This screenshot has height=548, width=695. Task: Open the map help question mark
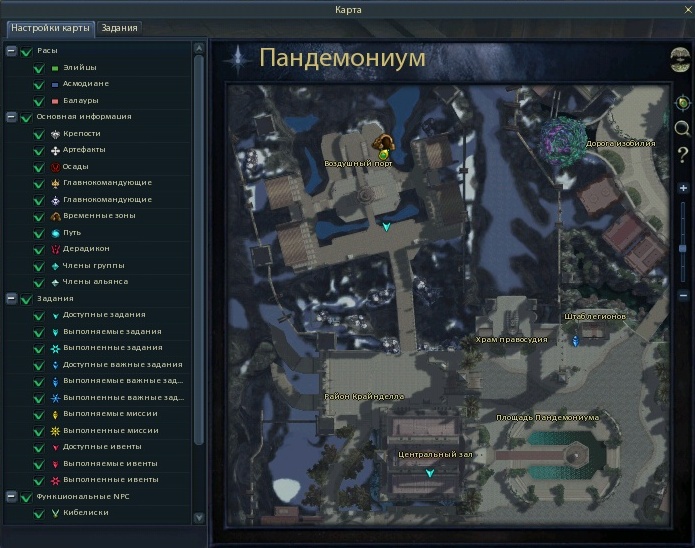click(683, 155)
